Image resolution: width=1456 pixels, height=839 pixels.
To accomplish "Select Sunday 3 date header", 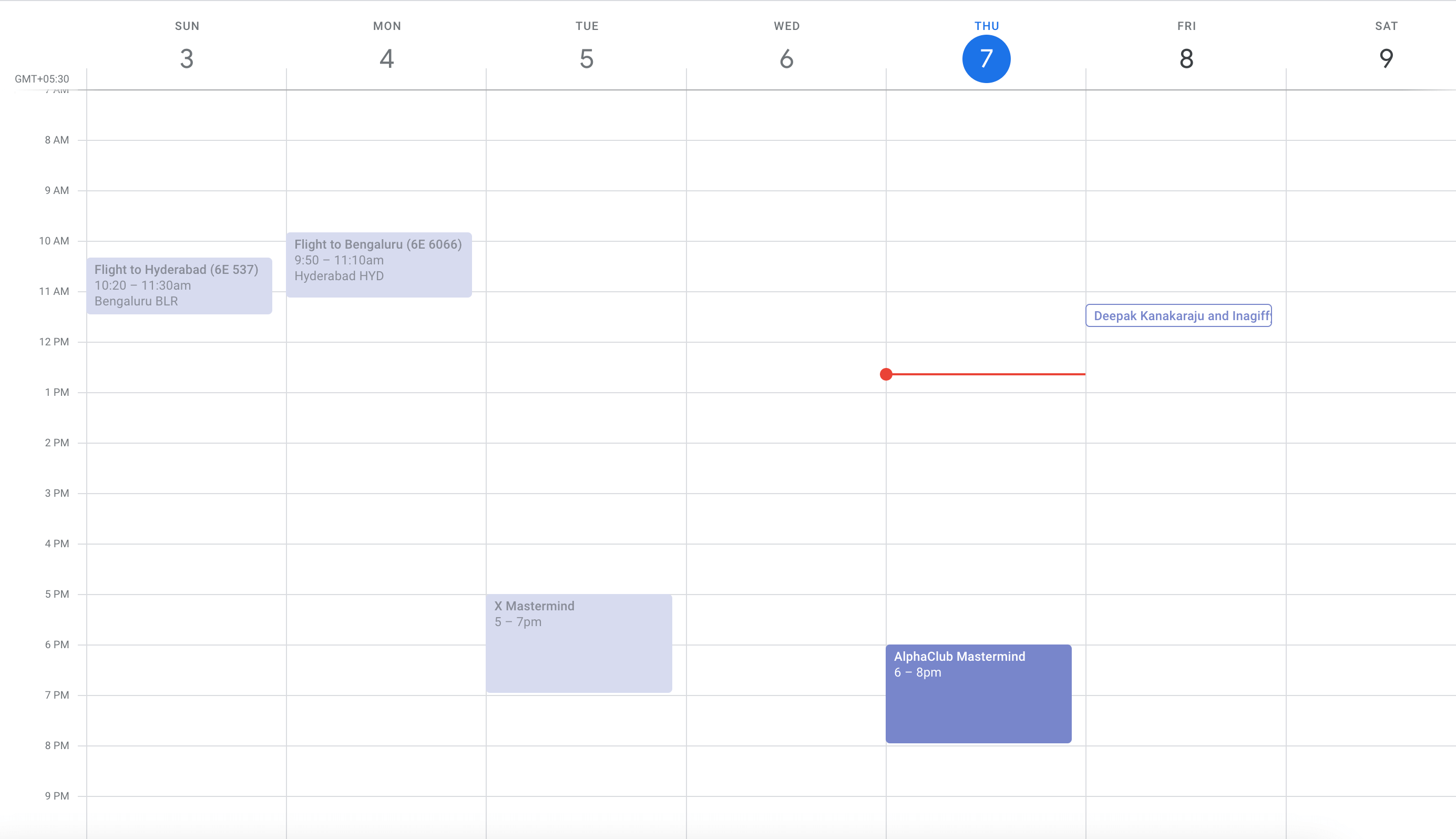I will pyautogui.click(x=187, y=59).
